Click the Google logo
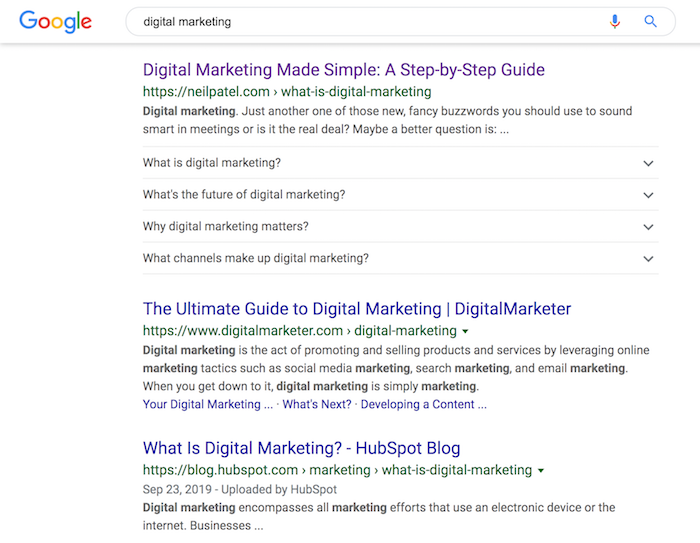700x543 pixels. click(55, 21)
